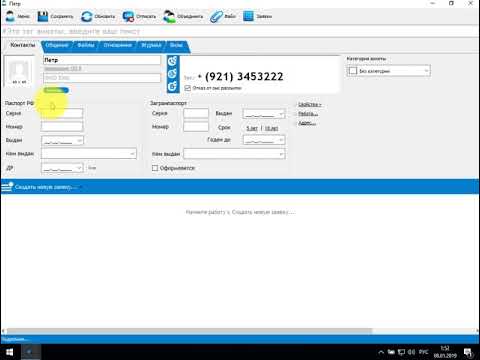
Task: Click the Отписать toolbar icon
Action: [x=128, y=16]
